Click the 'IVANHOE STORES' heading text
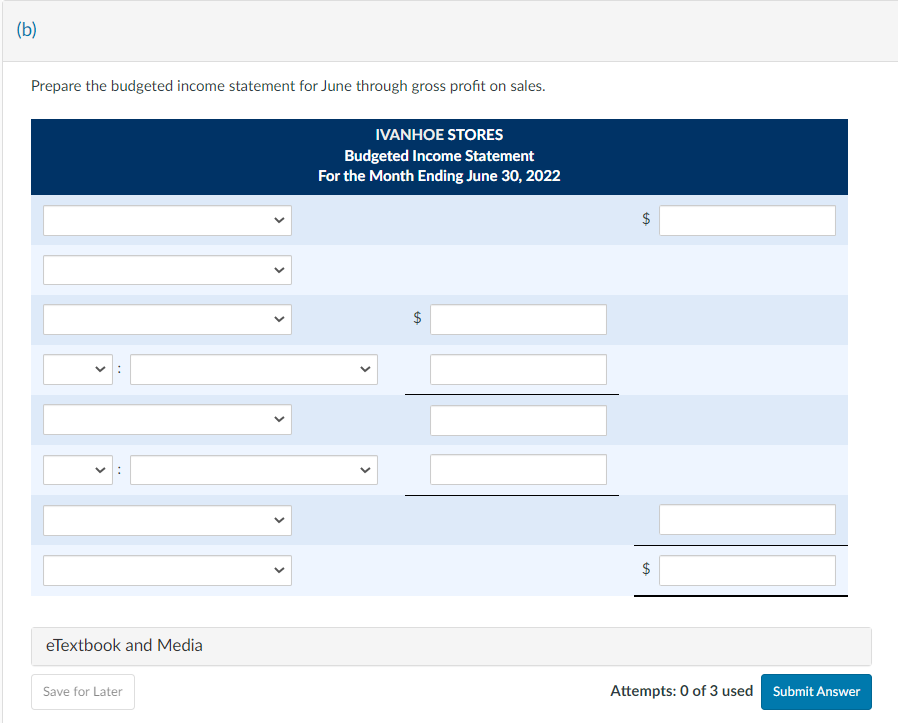 (x=439, y=135)
